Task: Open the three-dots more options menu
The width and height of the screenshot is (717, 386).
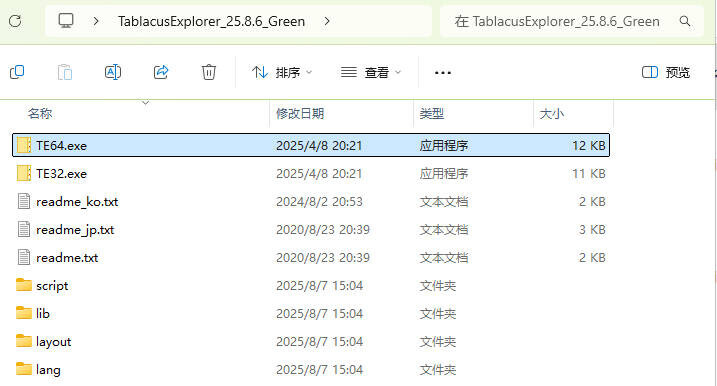Action: 443,73
